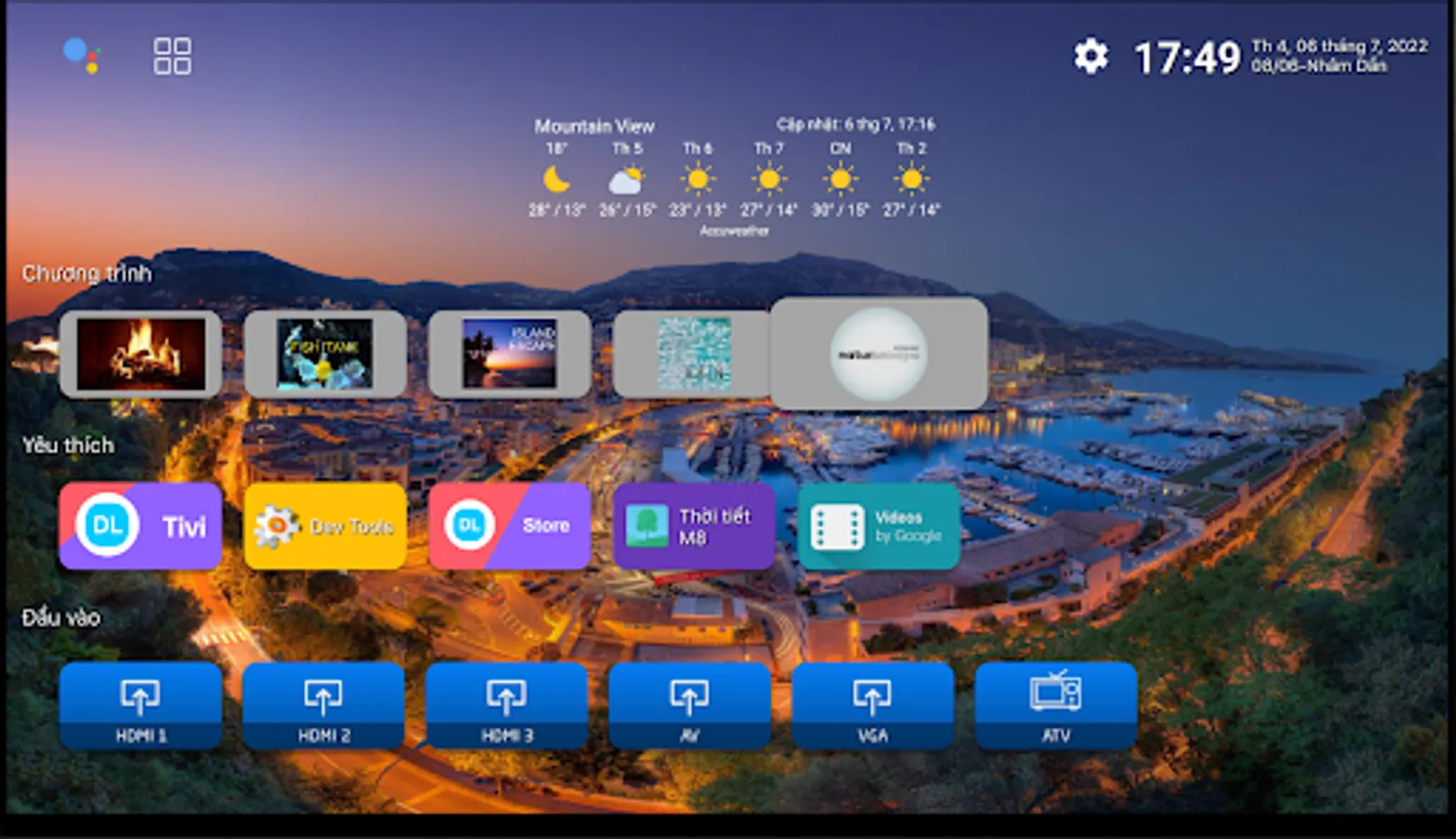Select the Island Escape program
Viewport: 1456px width, 839px height.
509,354
